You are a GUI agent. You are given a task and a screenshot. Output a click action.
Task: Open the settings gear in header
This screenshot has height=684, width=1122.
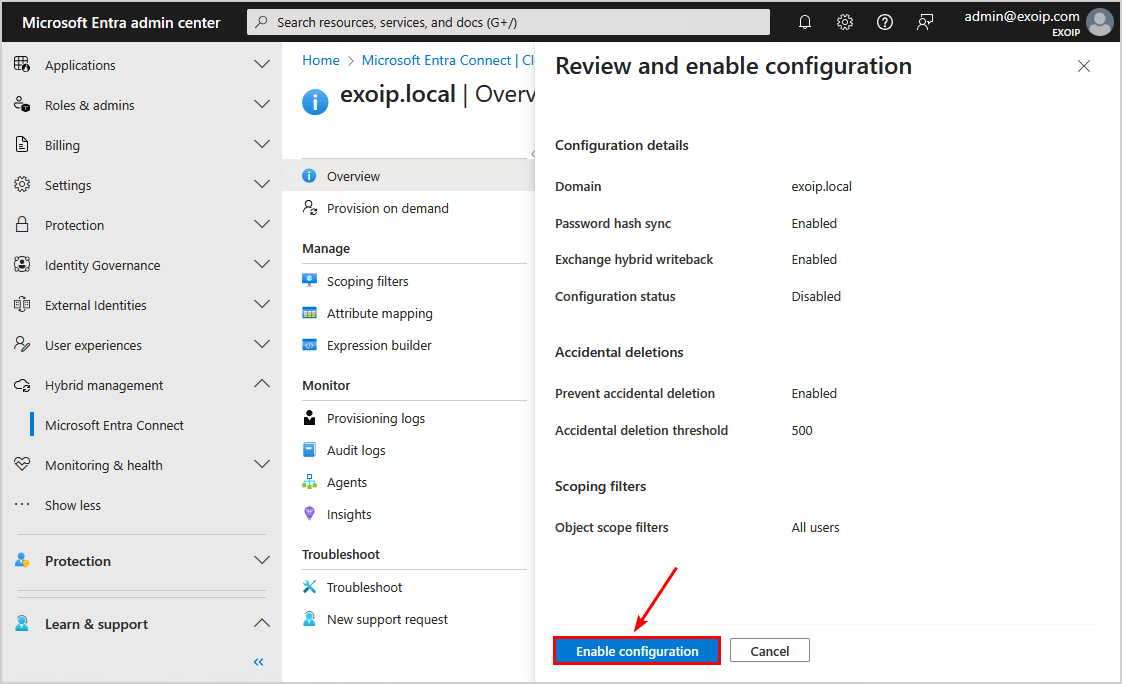tap(845, 22)
